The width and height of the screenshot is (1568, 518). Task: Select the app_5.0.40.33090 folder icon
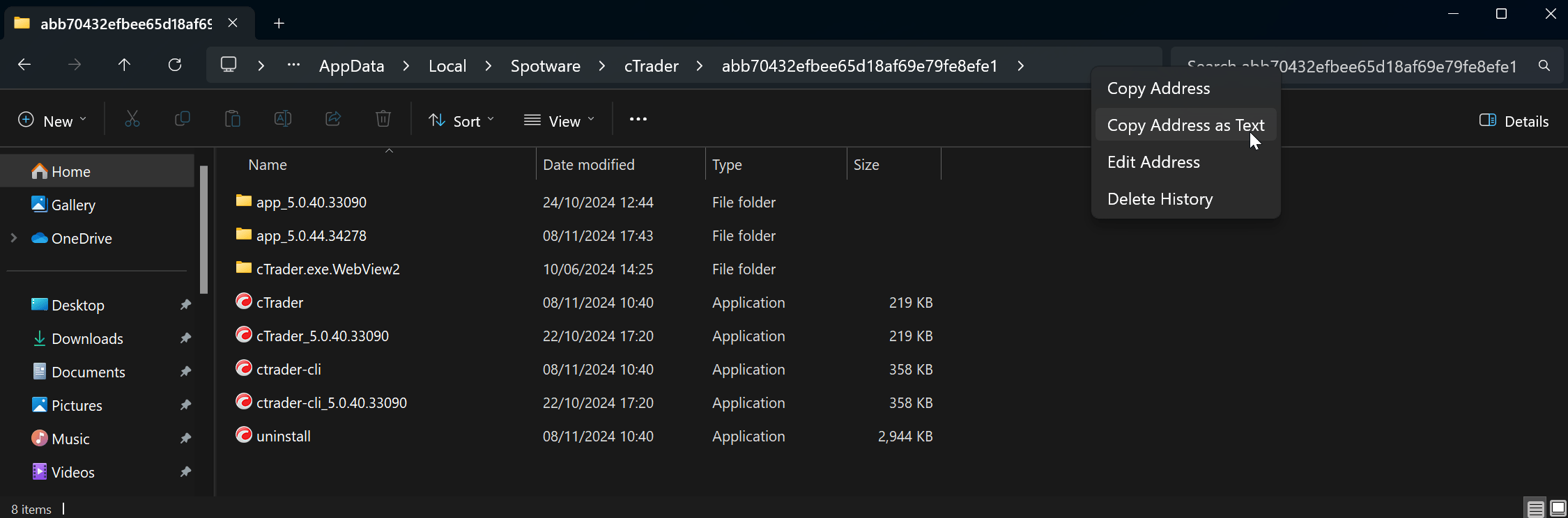point(243,201)
